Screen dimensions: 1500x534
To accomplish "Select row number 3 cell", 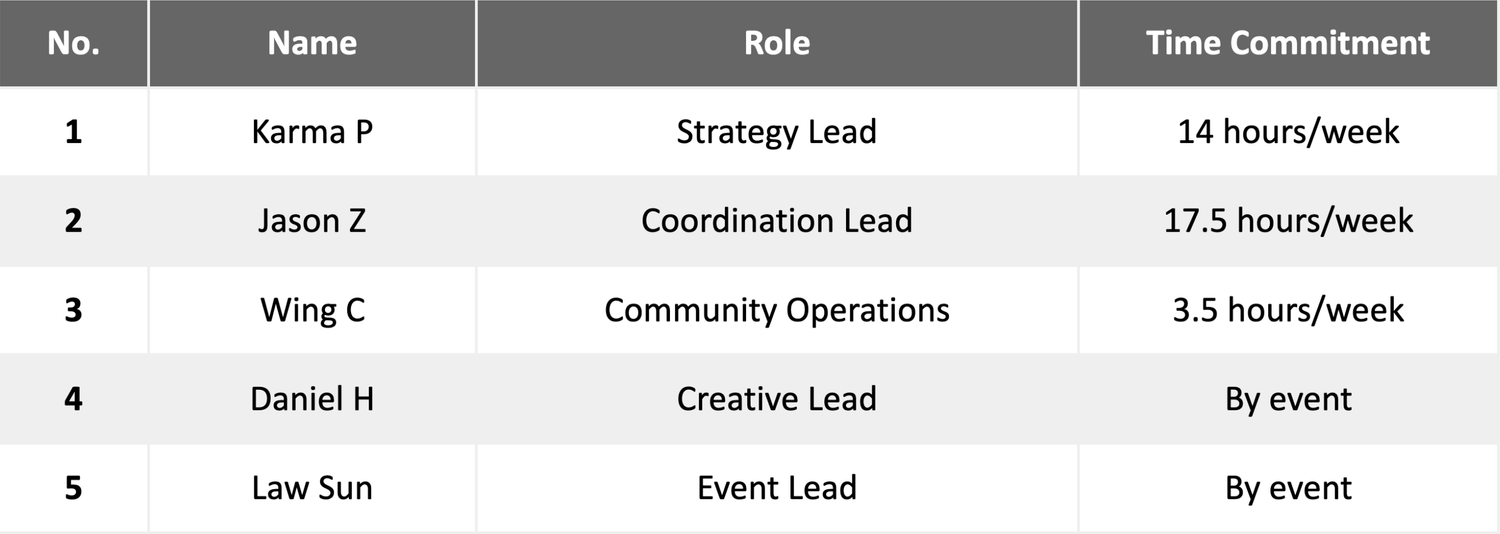I will point(73,309).
